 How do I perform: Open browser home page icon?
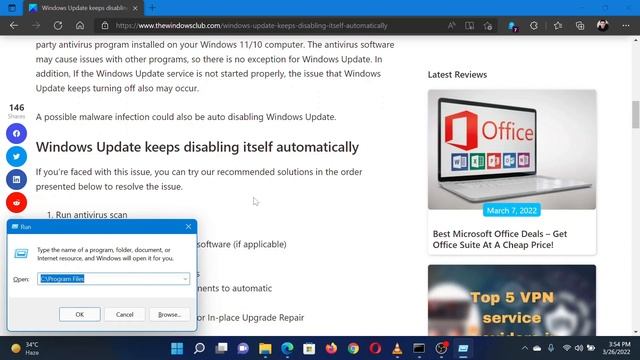(80, 26)
